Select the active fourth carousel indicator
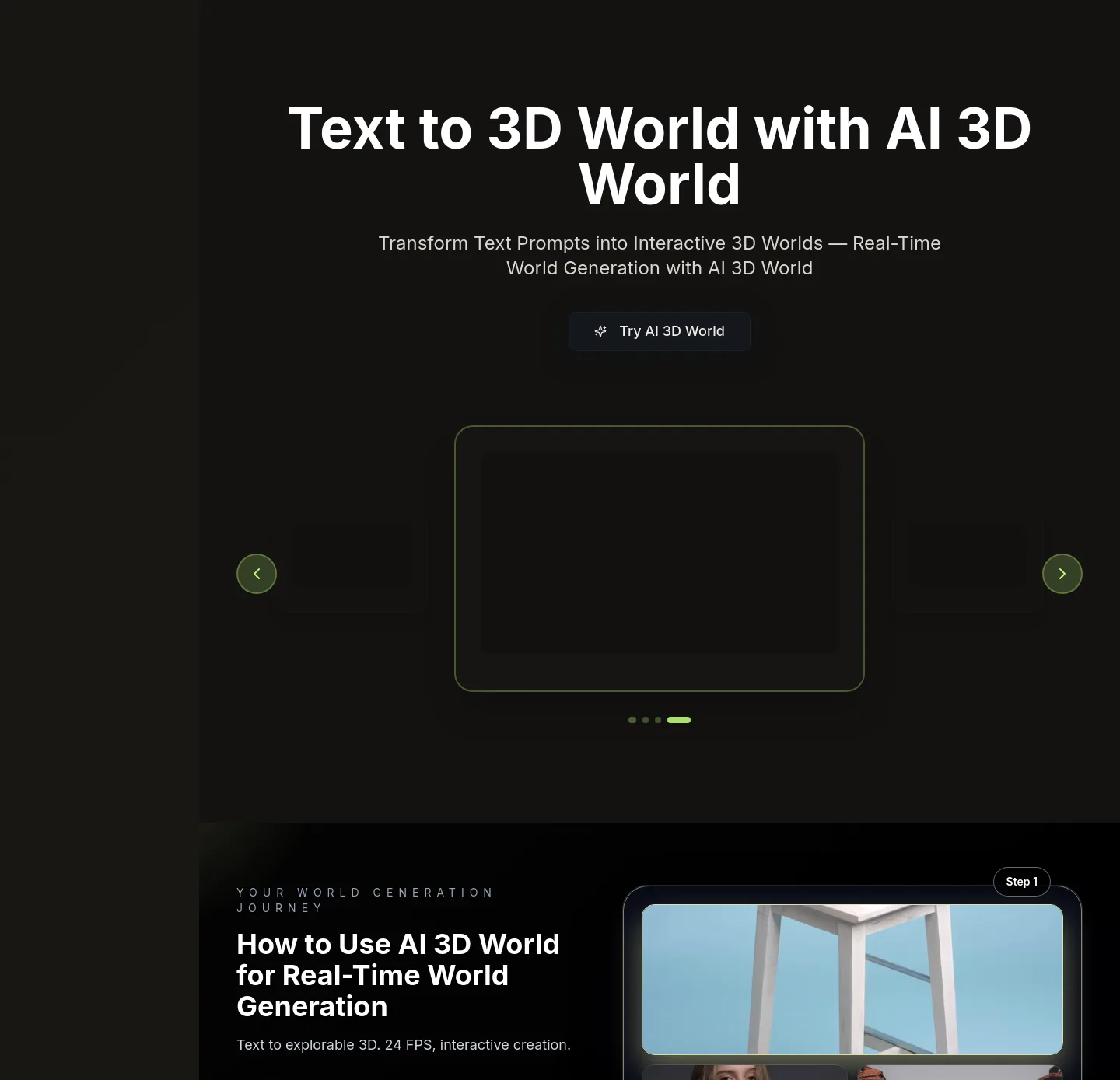The width and height of the screenshot is (1120, 1080). 679,720
